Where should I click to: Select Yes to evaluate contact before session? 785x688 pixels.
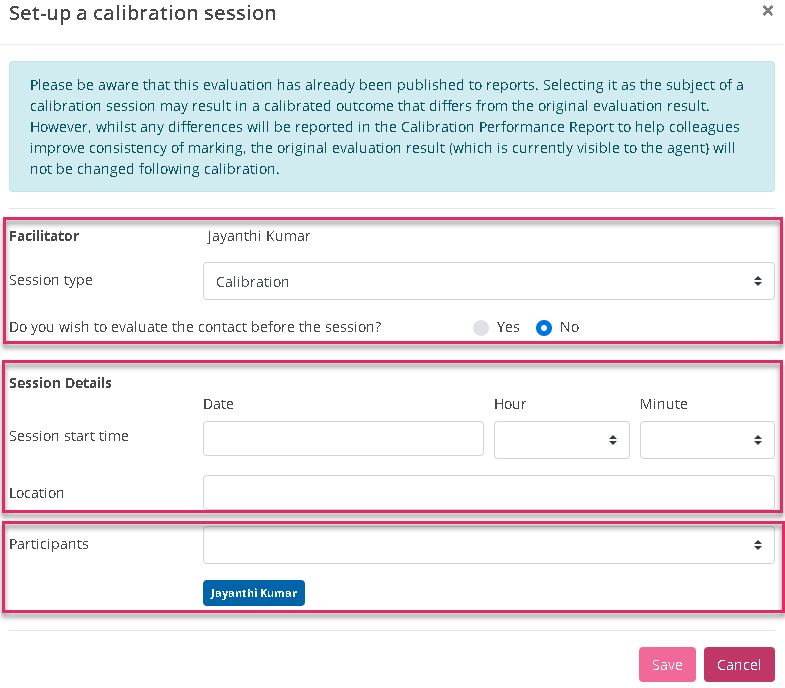[482, 328]
